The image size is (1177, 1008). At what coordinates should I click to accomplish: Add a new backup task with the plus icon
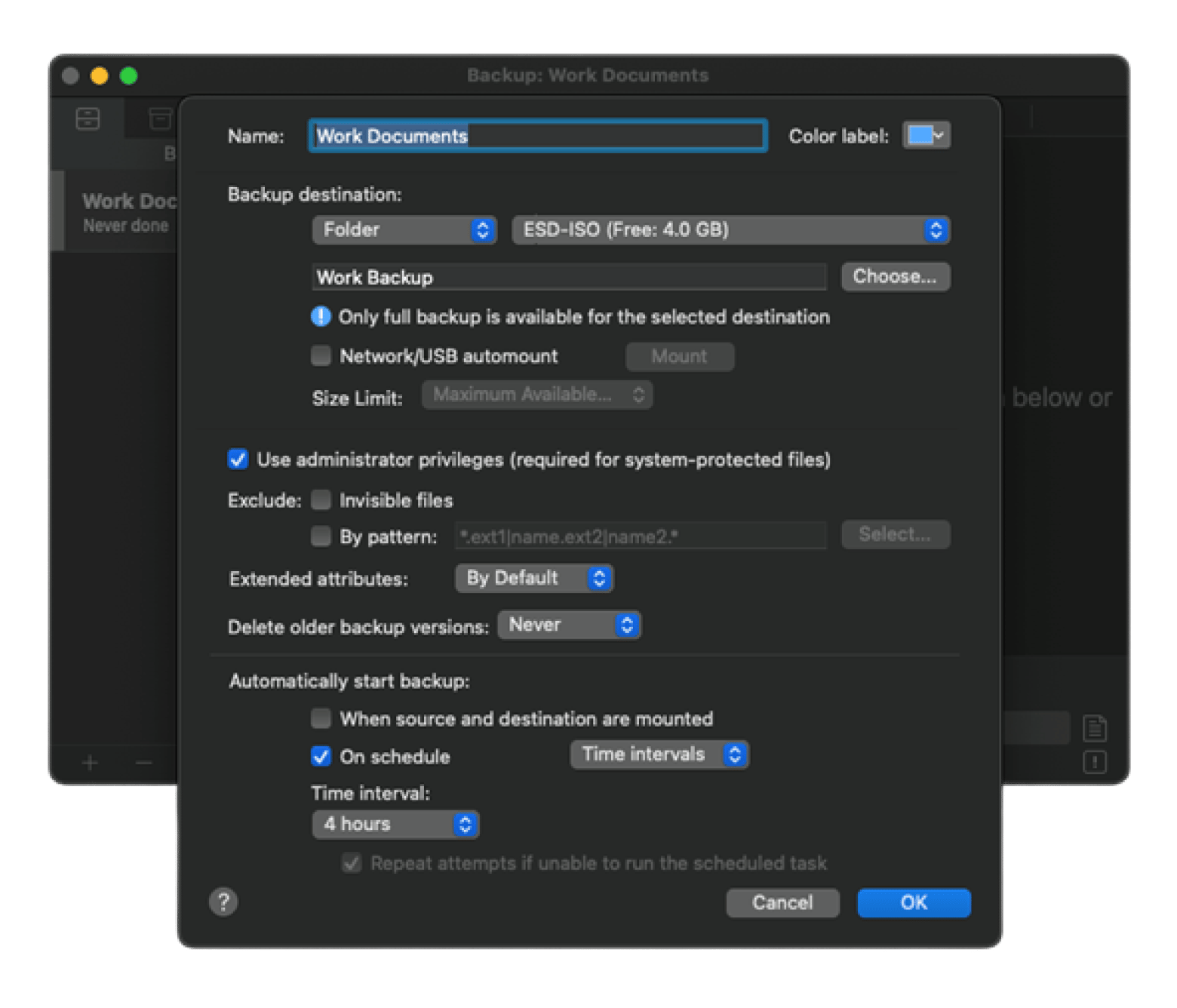tap(90, 764)
